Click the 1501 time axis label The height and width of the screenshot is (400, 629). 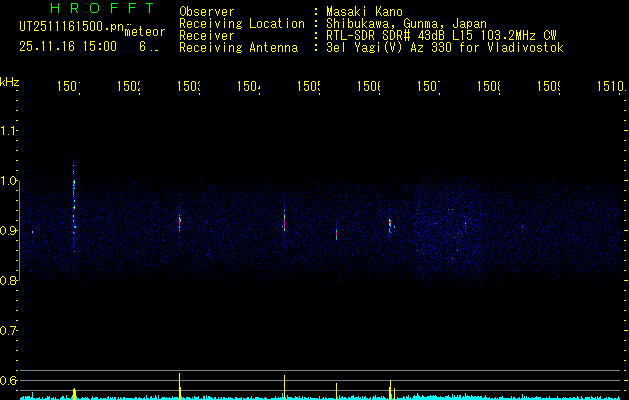(x=69, y=86)
